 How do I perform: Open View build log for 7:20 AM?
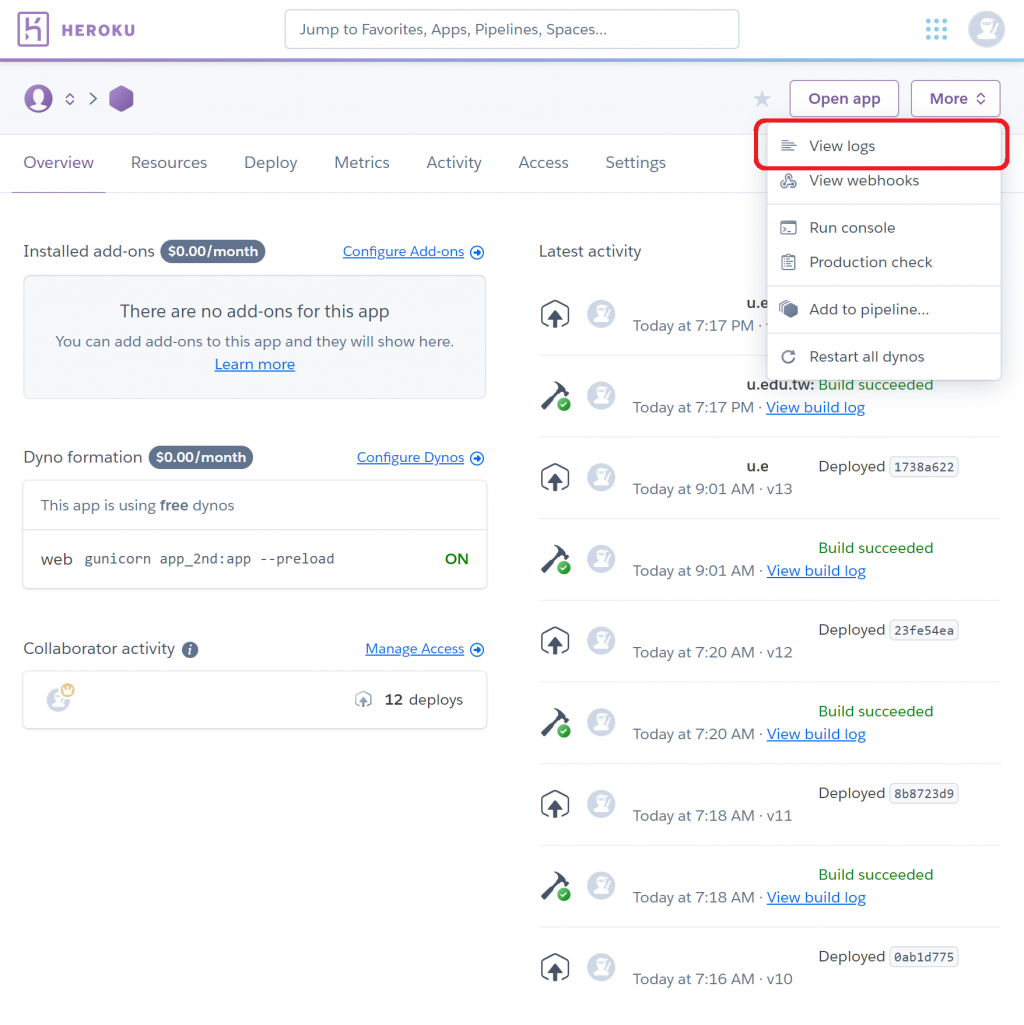click(816, 734)
